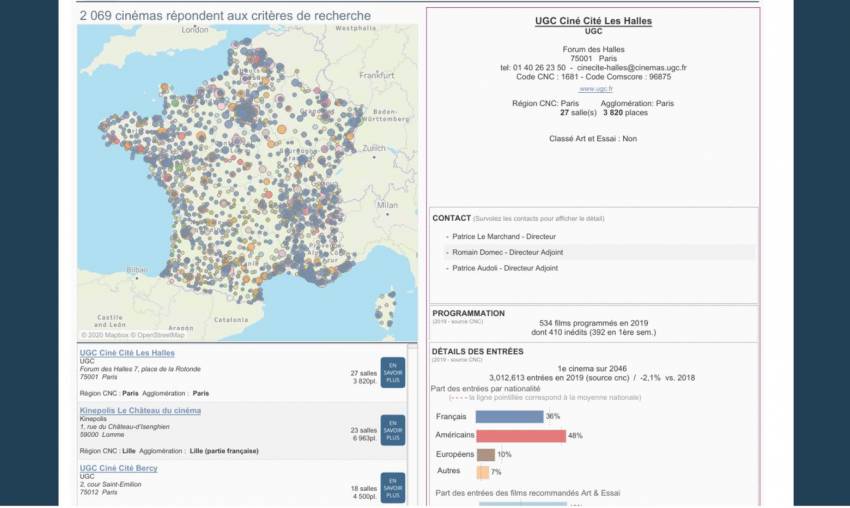Click En Savoir Plus for Kinepolis
The height and width of the screenshot is (508, 850).
tap(393, 430)
